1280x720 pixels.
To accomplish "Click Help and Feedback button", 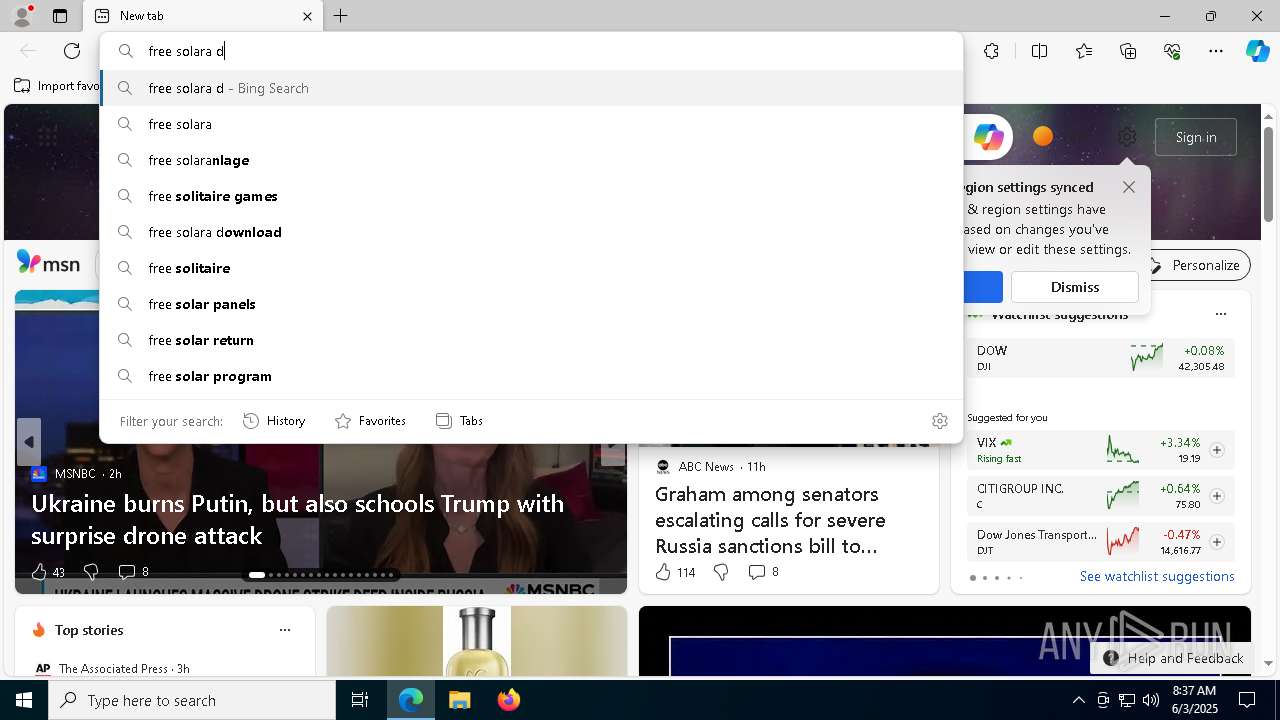I will [x=1173, y=658].
